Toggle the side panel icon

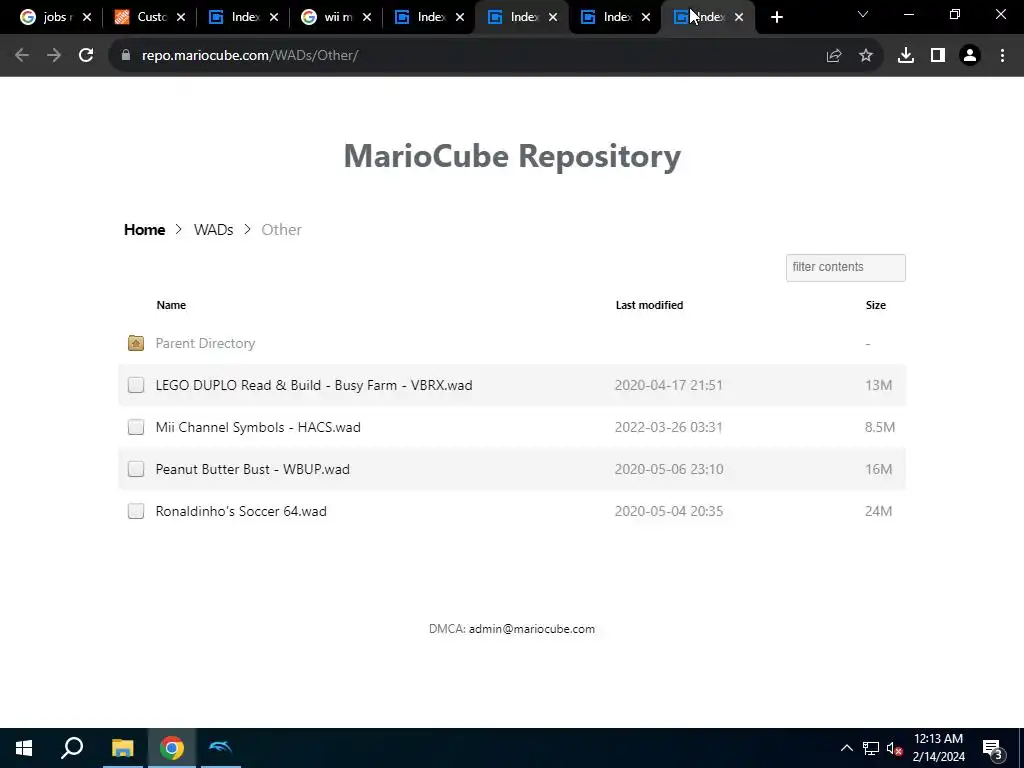point(938,56)
